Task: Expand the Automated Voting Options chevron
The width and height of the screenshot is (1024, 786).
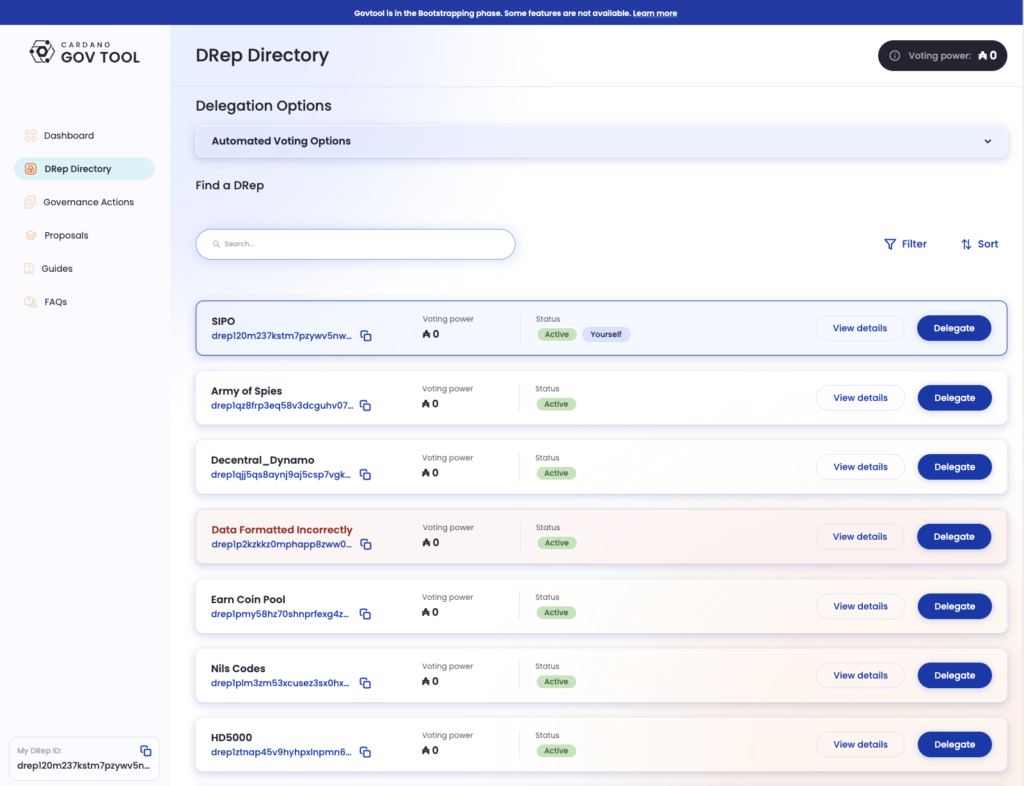Action: (988, 141)
